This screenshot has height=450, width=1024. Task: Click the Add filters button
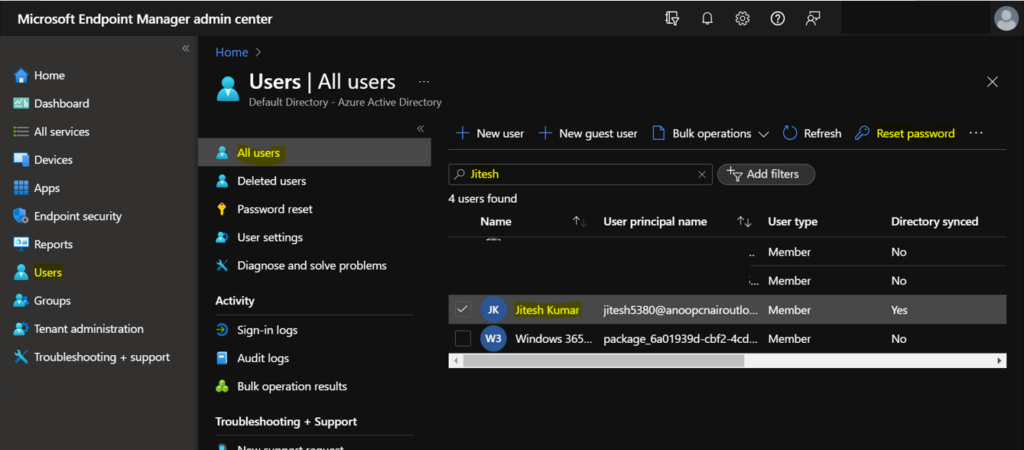(x=766, y=174)
